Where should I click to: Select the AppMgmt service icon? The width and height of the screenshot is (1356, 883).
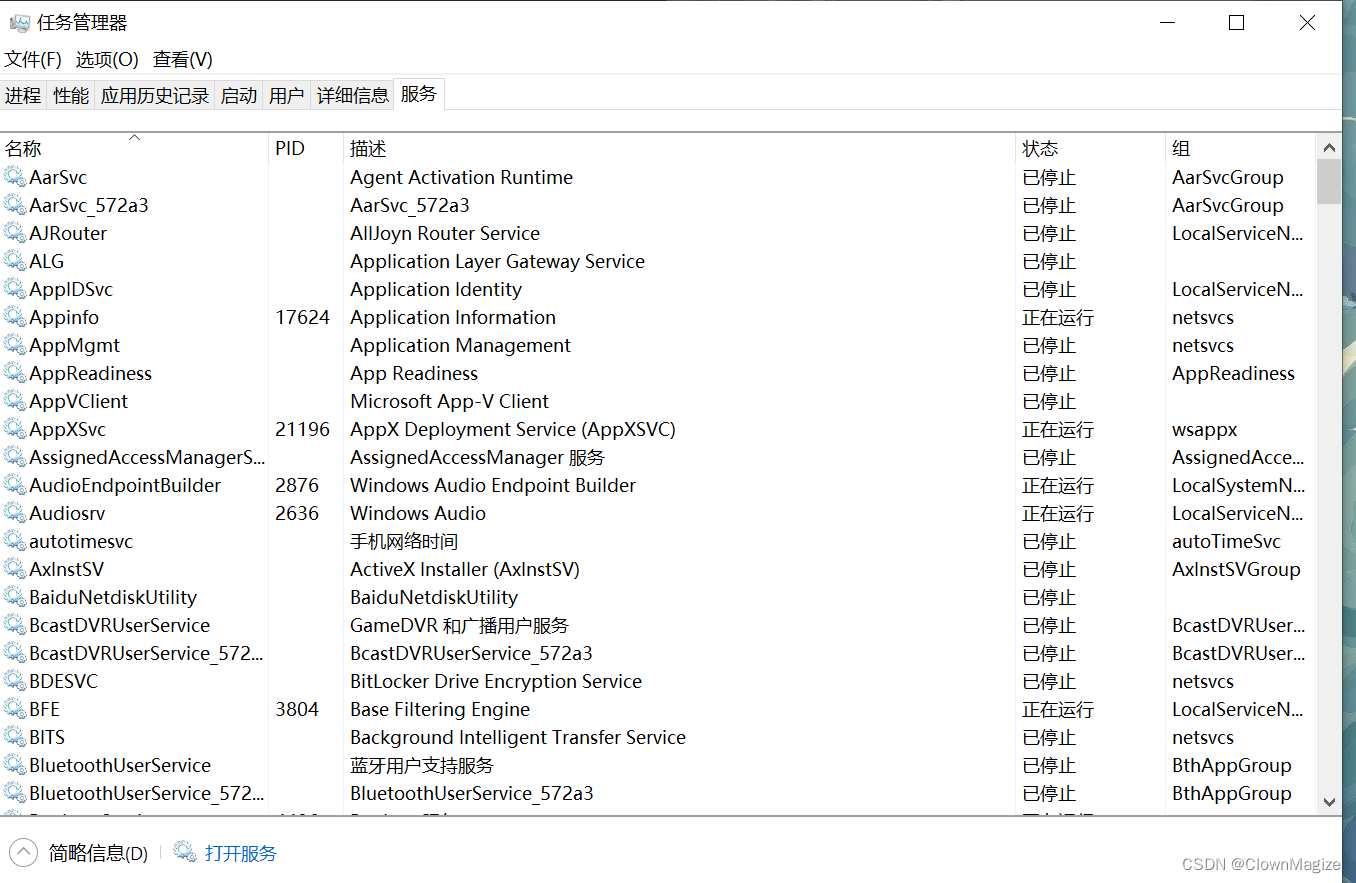tap(14, 345)
